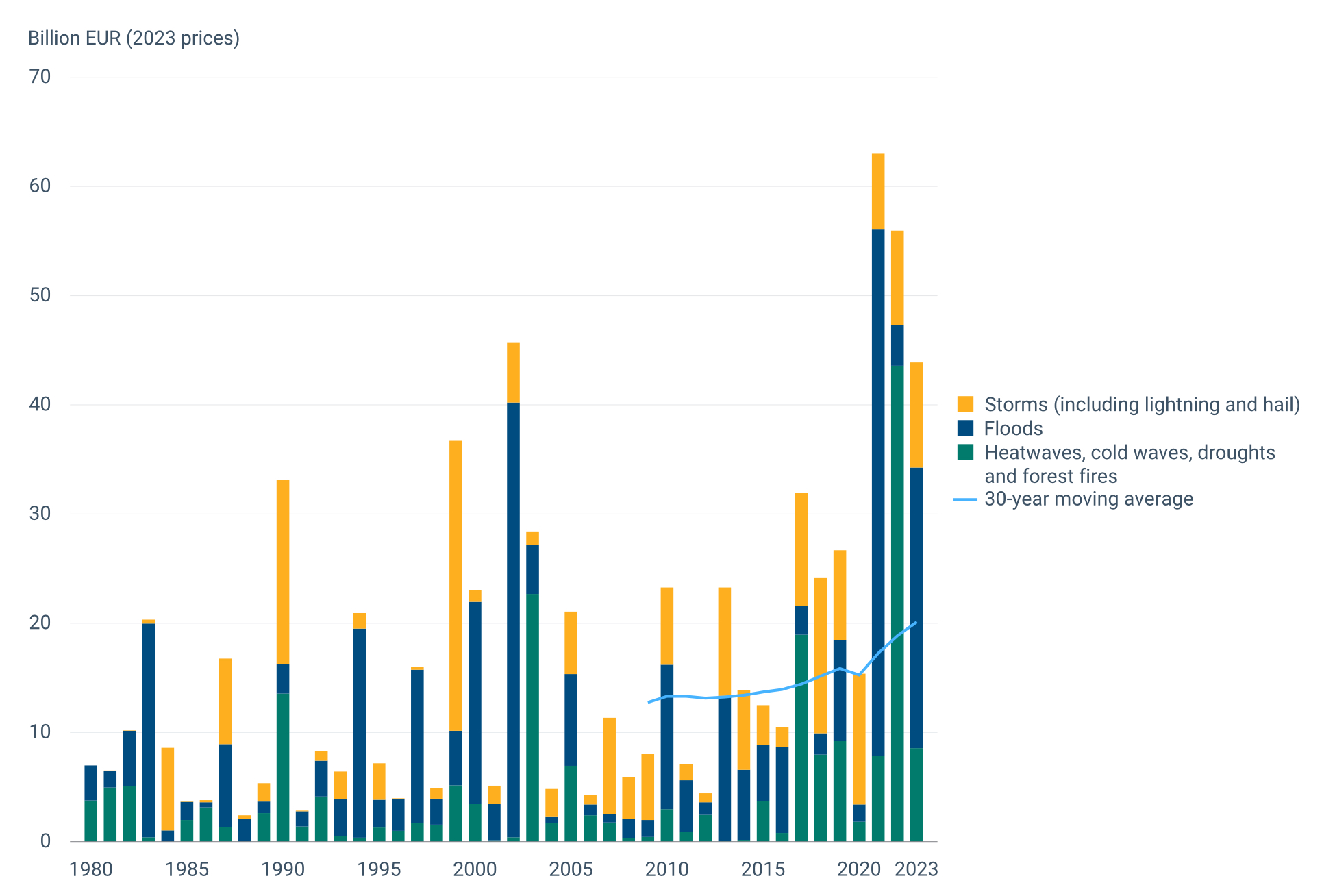Click the x-axis label 1990
Image resolution: width=1335 pixels, height=896 pixels.
[x=283, y=869]
